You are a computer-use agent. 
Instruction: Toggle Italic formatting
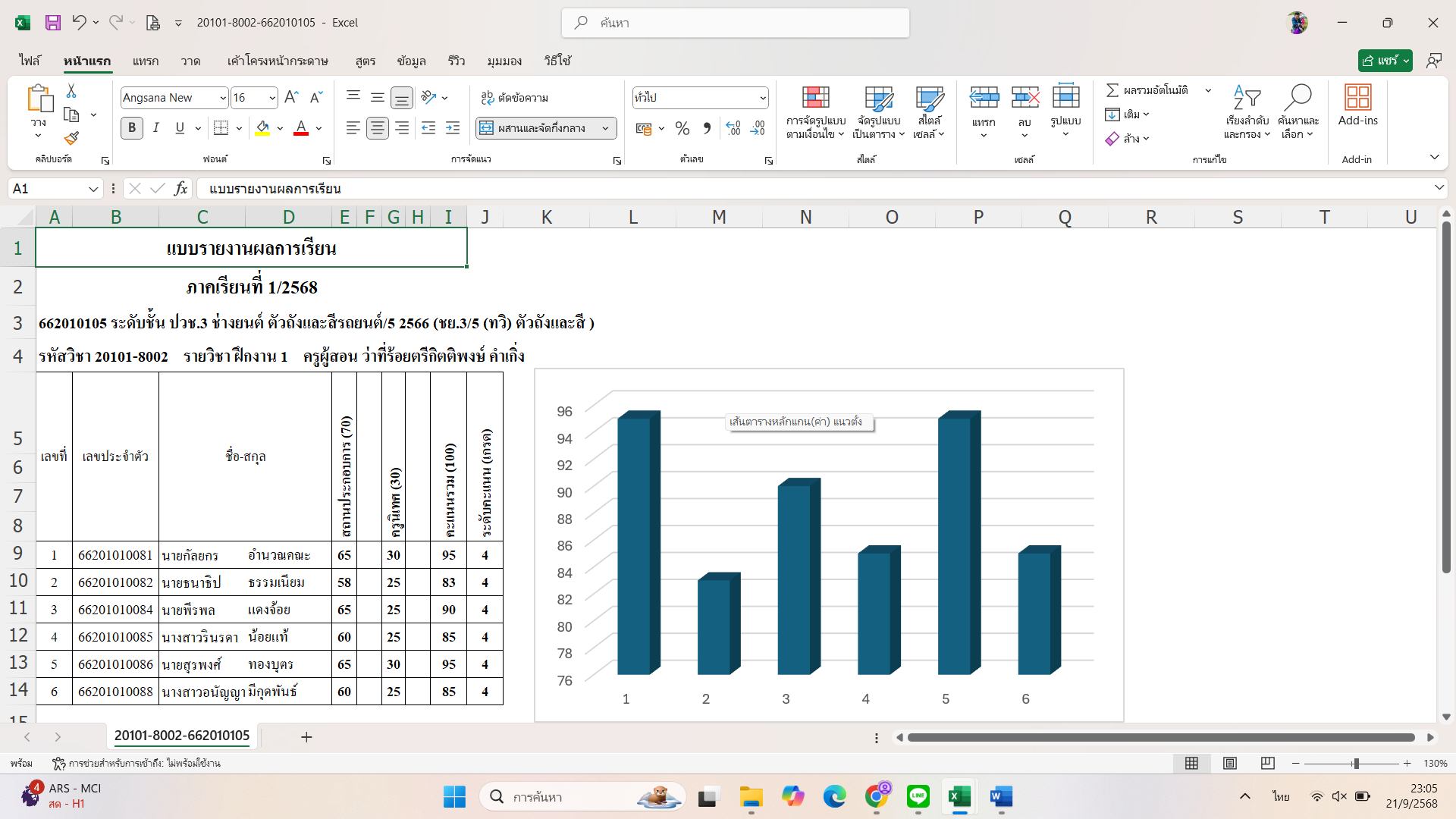[156, 128]
